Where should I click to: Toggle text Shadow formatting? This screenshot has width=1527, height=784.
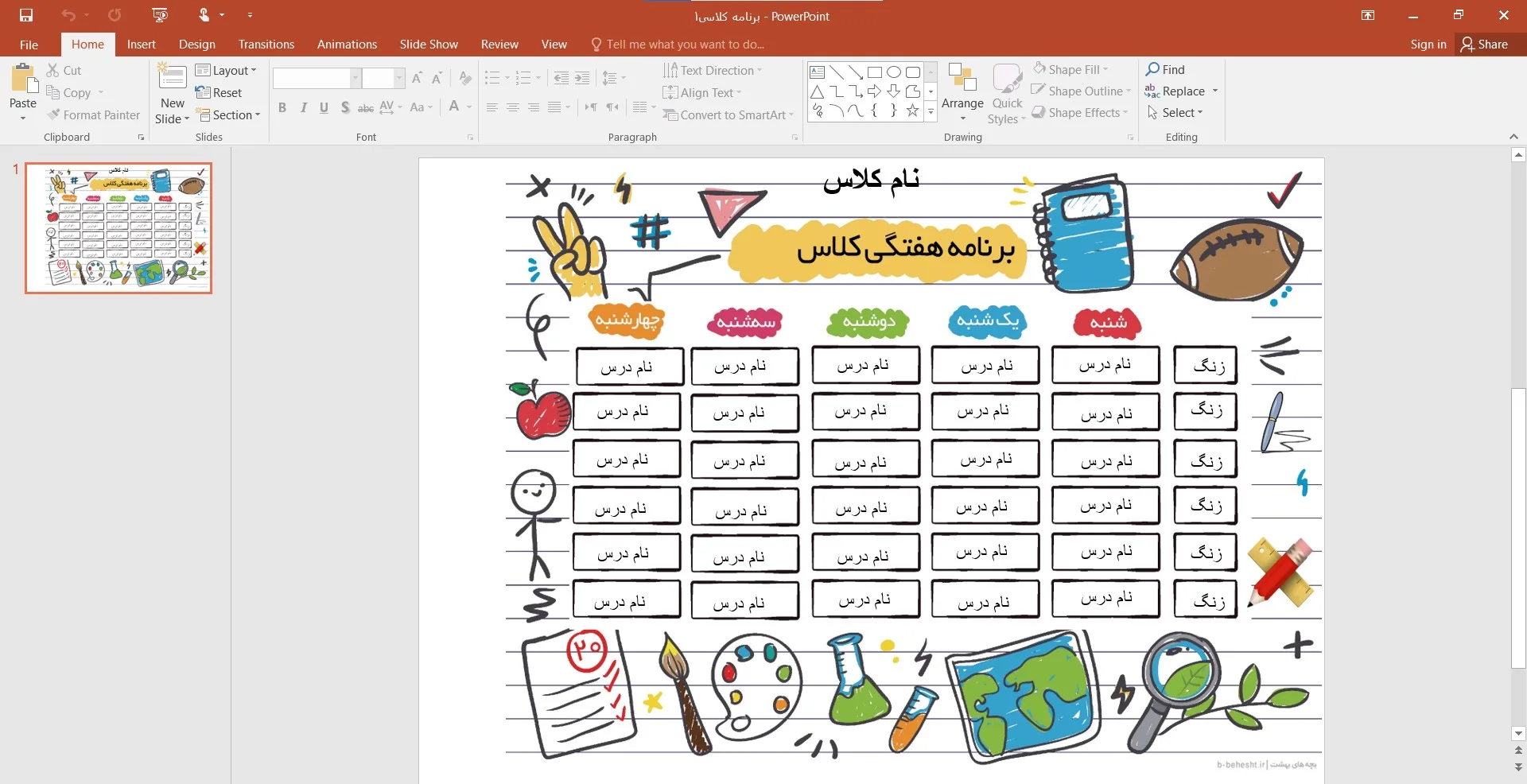coord(345,107)
